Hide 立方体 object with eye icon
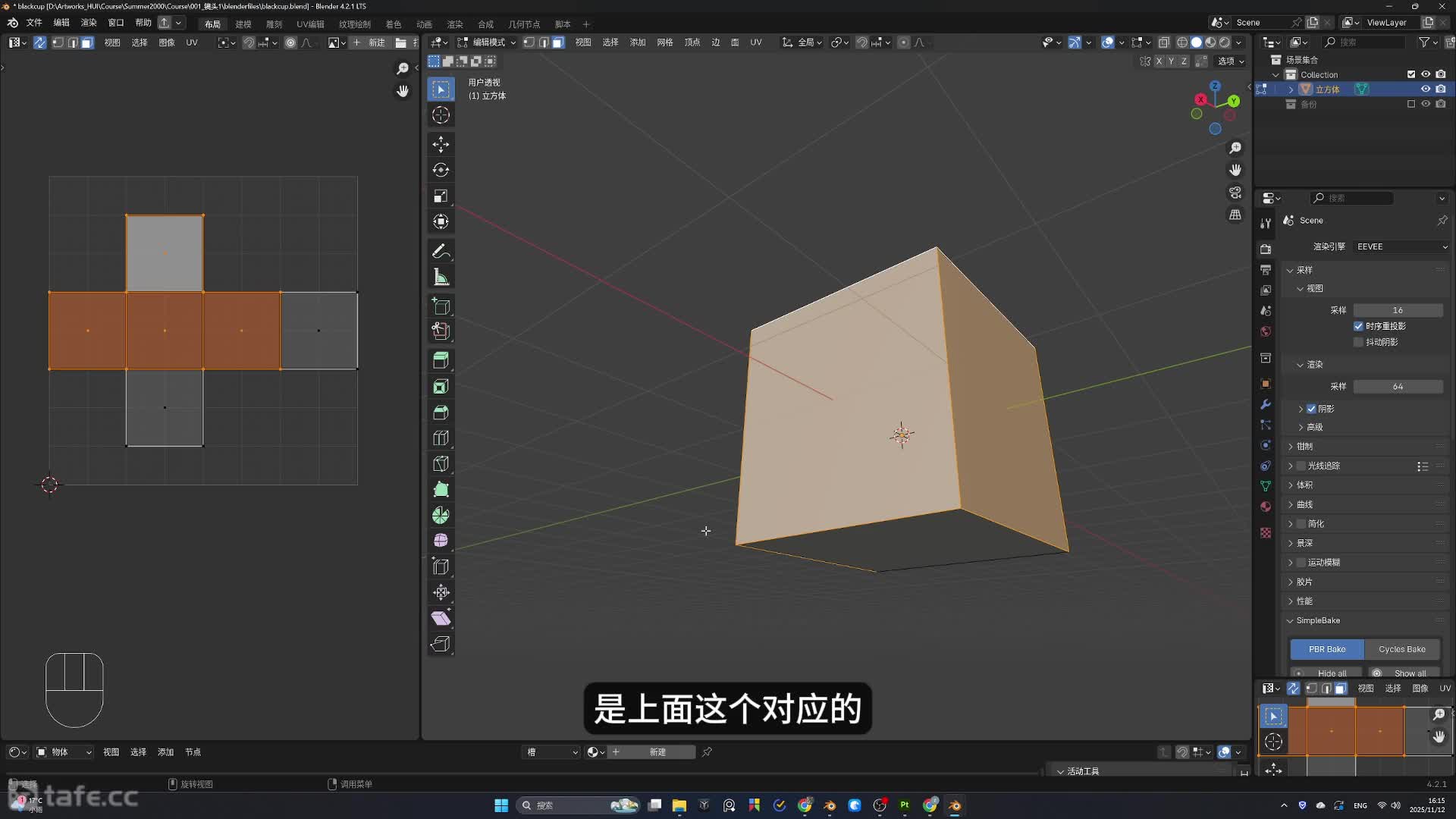1456x819 pixels. [1426, 89]
